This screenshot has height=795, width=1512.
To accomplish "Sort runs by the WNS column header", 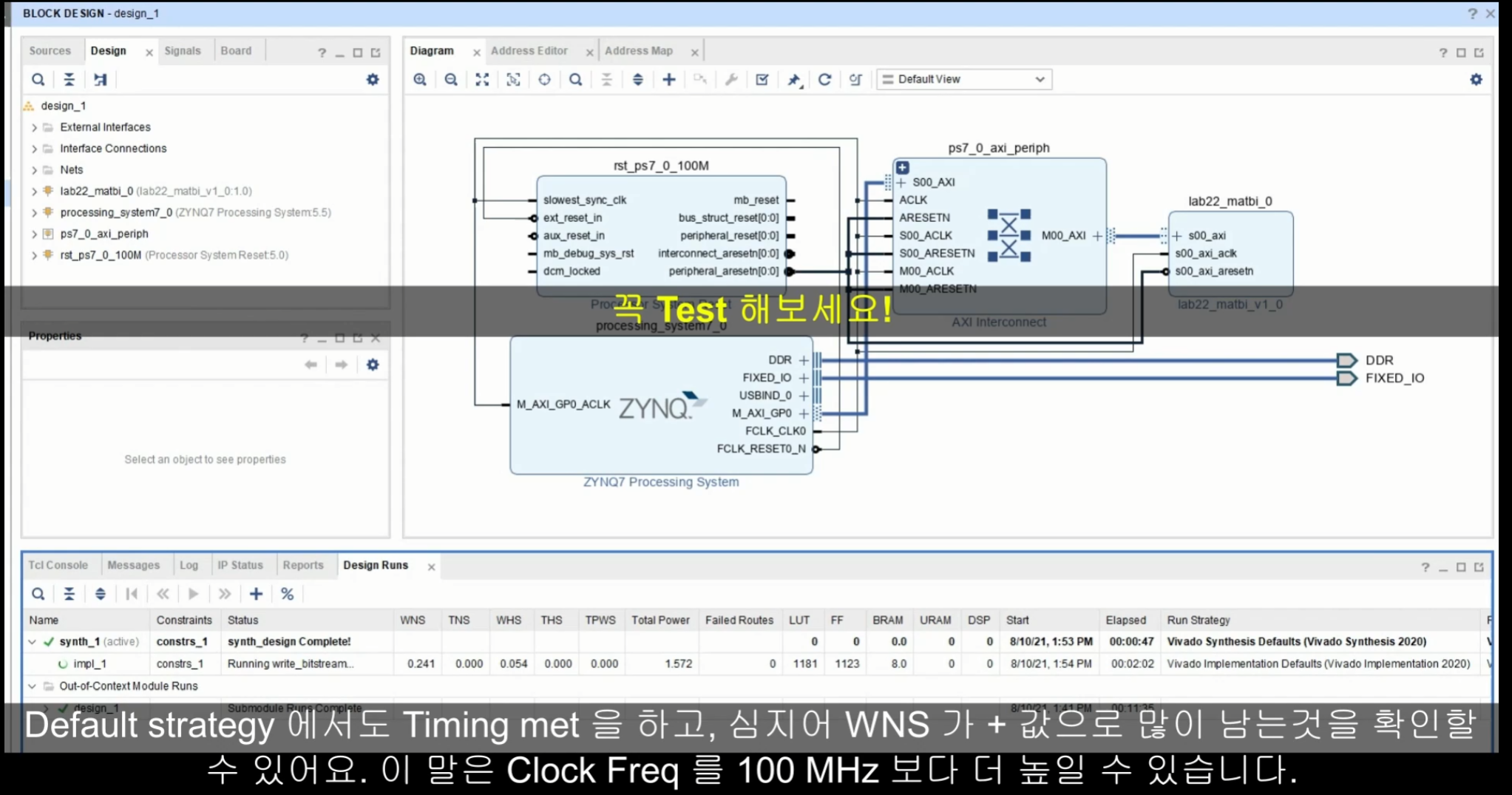I will [413, 620].
